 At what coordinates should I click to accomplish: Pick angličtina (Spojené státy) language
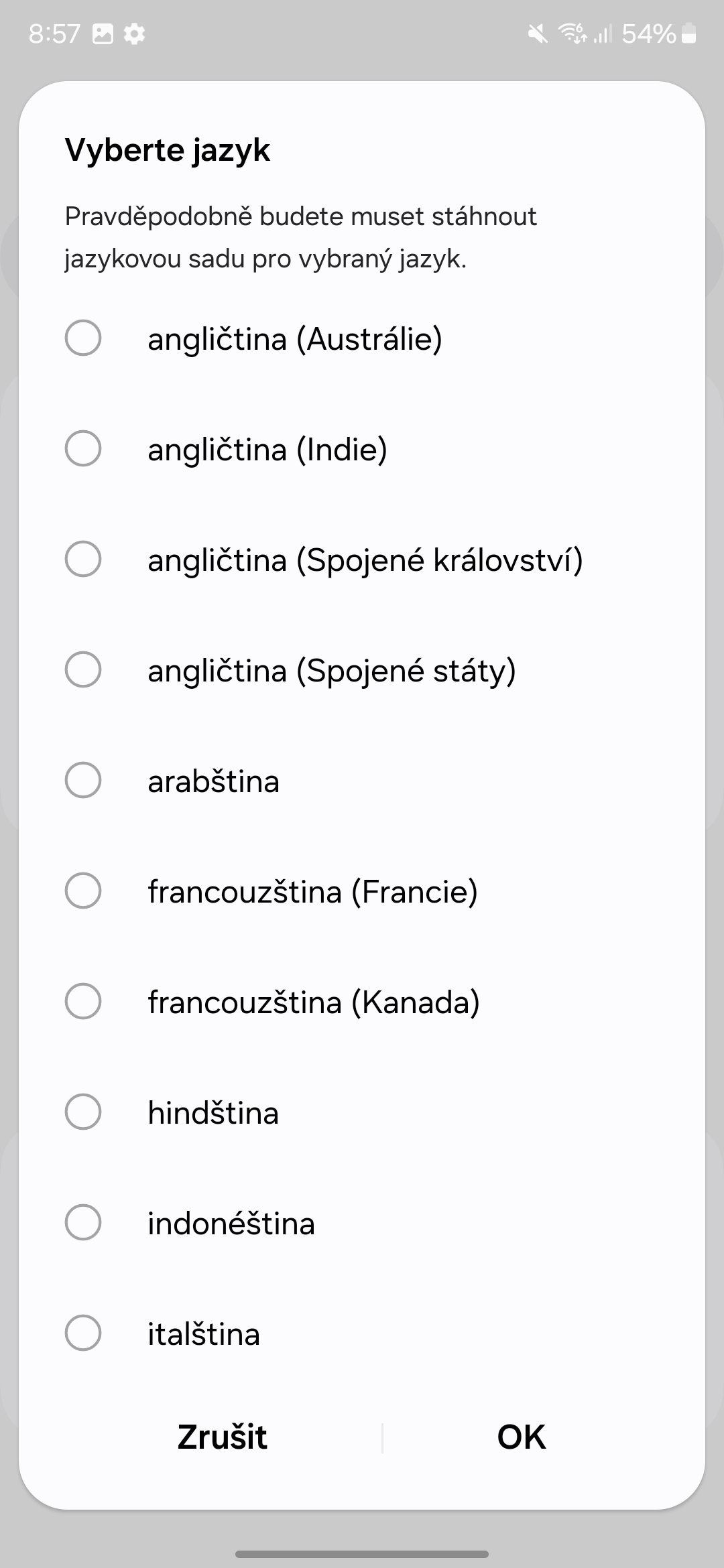pos(83,669)
